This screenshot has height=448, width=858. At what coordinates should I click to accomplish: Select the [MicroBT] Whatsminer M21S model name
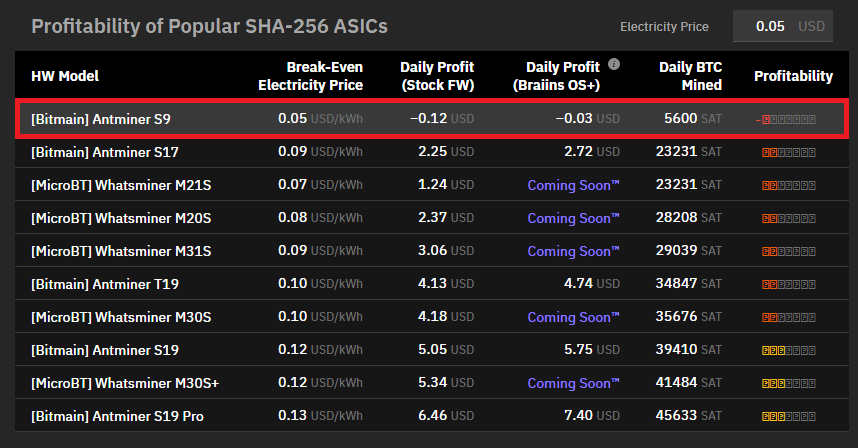coord(121,185)
